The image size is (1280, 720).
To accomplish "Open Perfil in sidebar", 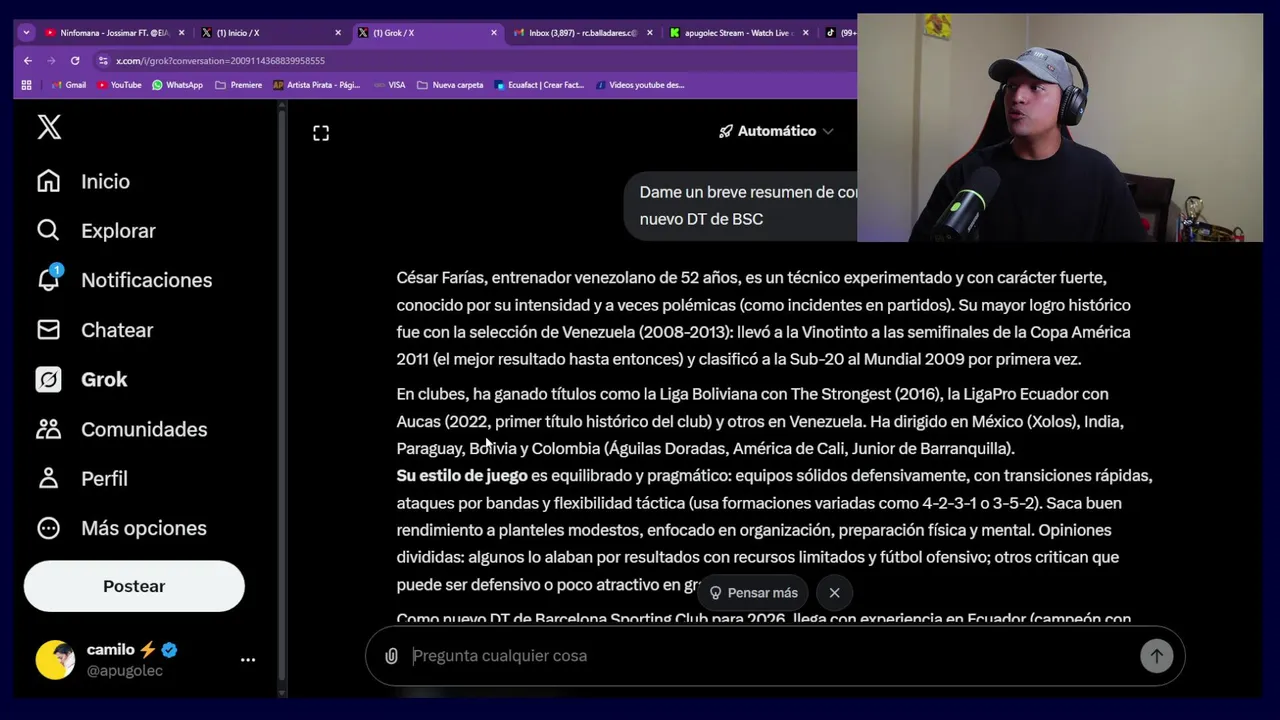I will click(x=82, y=478).
